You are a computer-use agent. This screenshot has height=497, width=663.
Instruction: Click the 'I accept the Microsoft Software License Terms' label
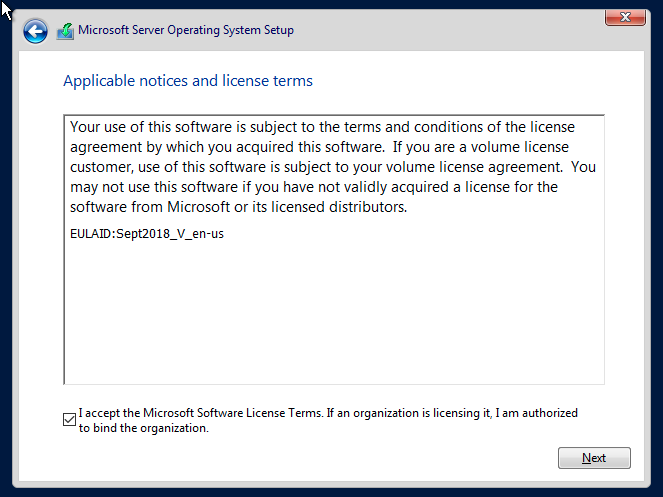pyautogui.click(x=201, y=413)
